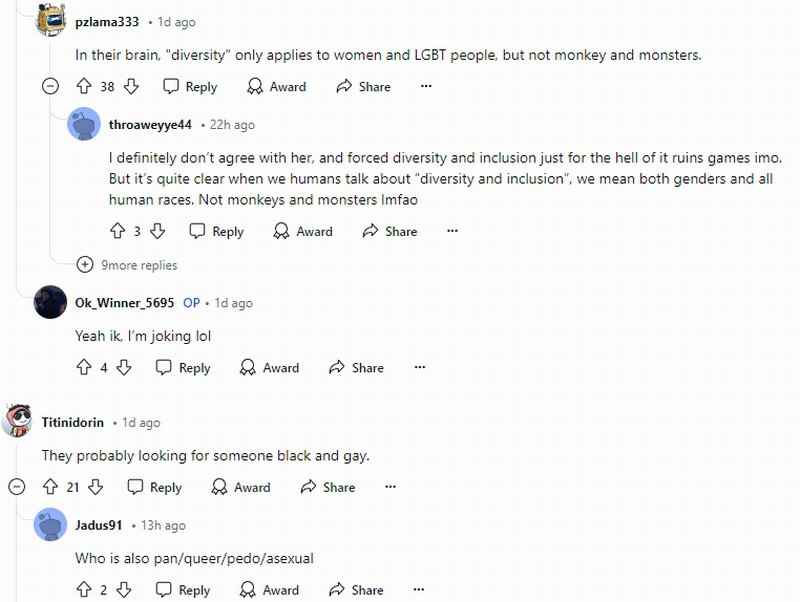Screen dimensions: 800x602
Task: Reply to Jadus91's comment
Action: click(183, 590)
